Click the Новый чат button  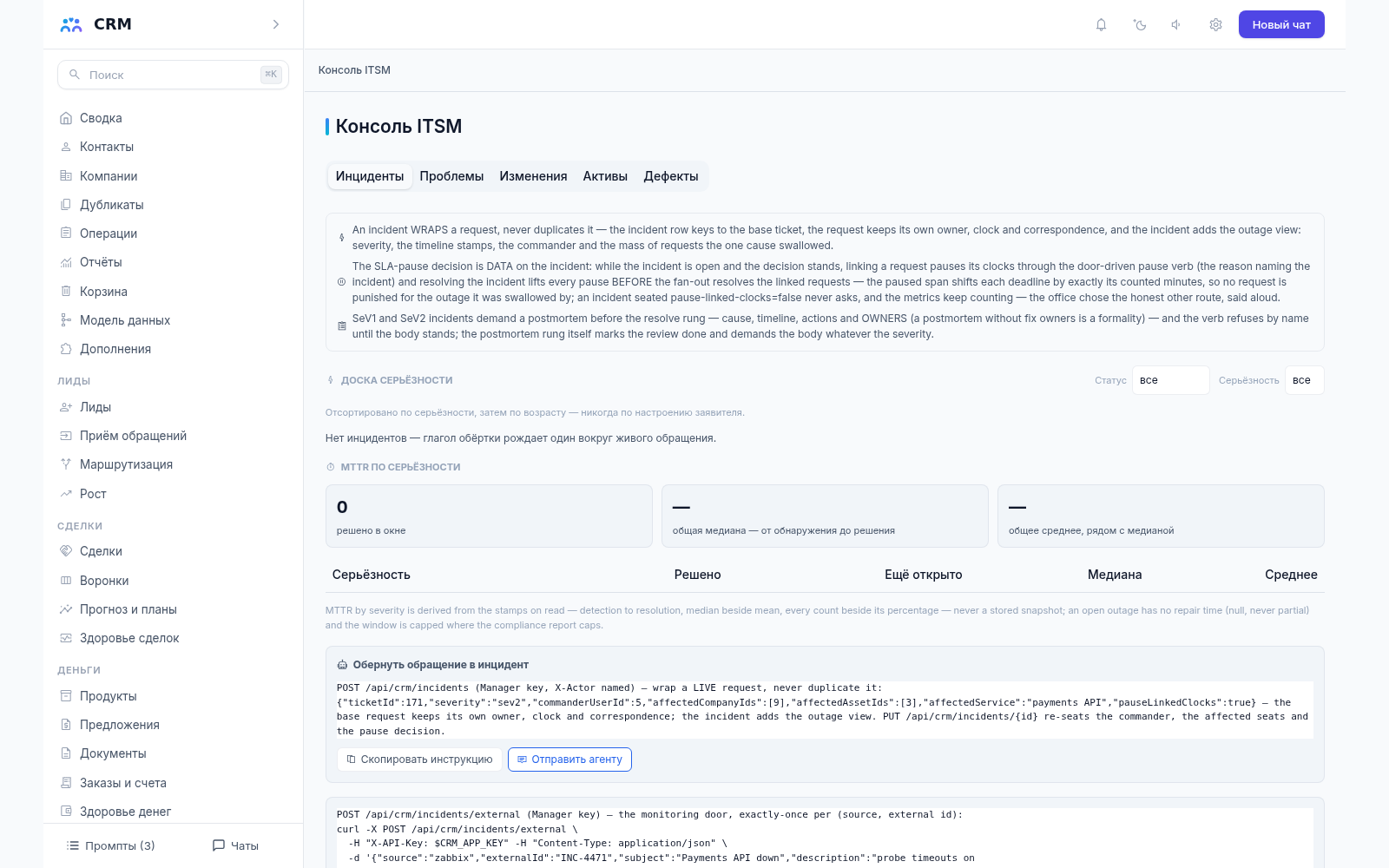pos(1281,24)
